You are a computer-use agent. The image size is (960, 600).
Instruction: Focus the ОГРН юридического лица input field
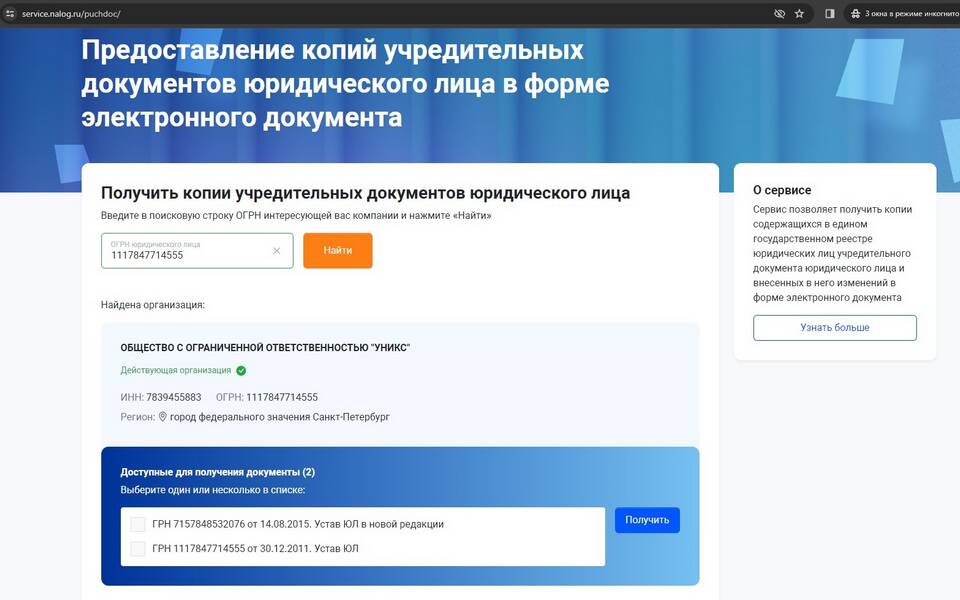coord(185,254)
